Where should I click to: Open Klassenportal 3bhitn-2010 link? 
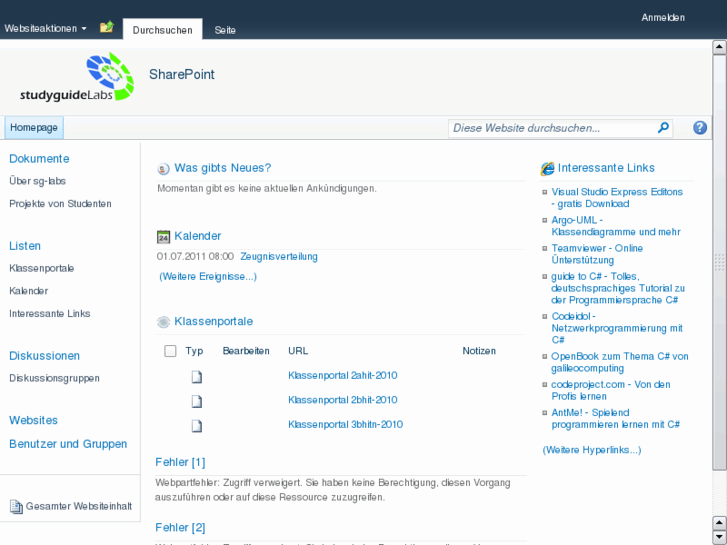(345, 424)
